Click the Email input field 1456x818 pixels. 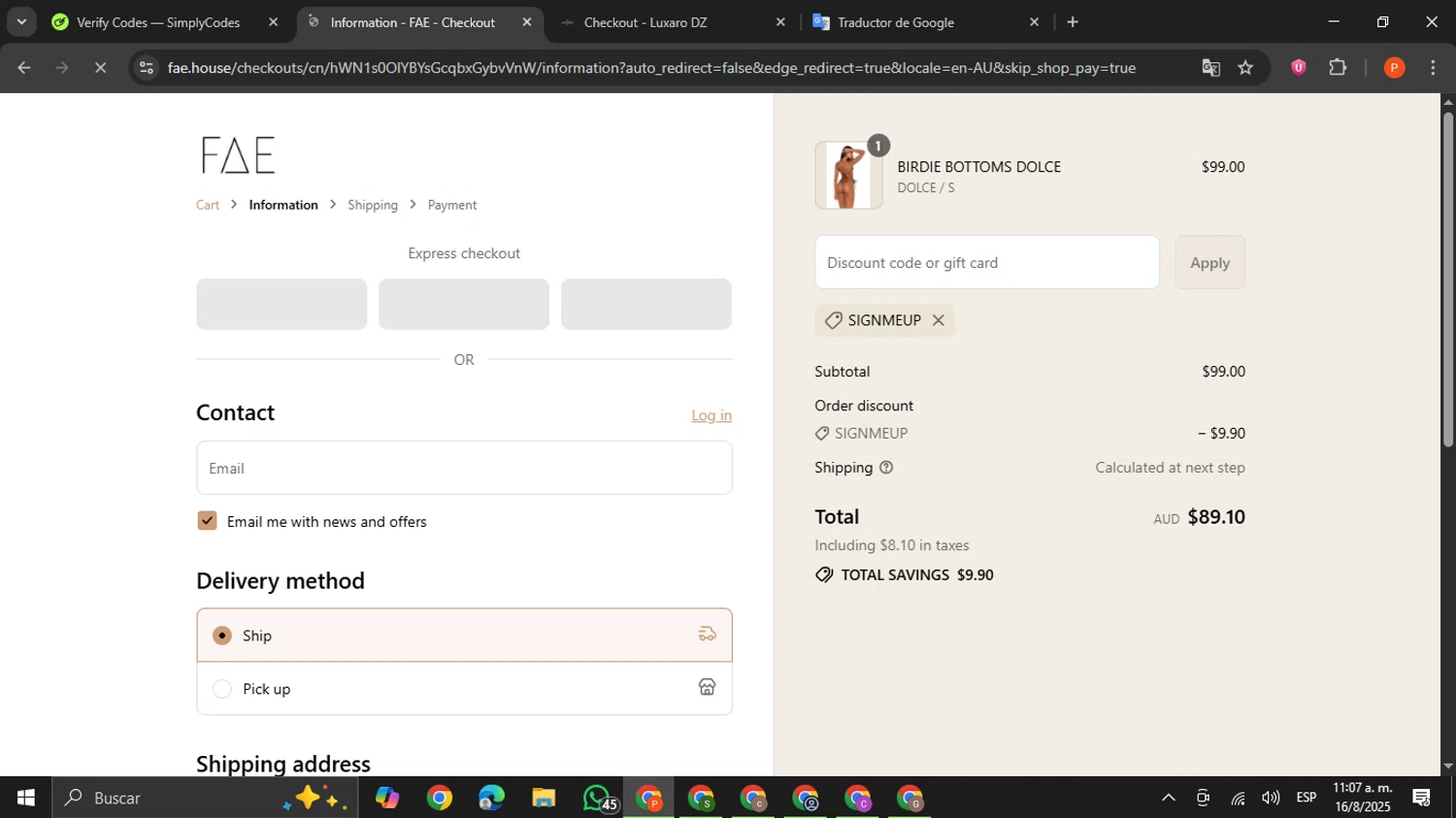tap(464, 468)
